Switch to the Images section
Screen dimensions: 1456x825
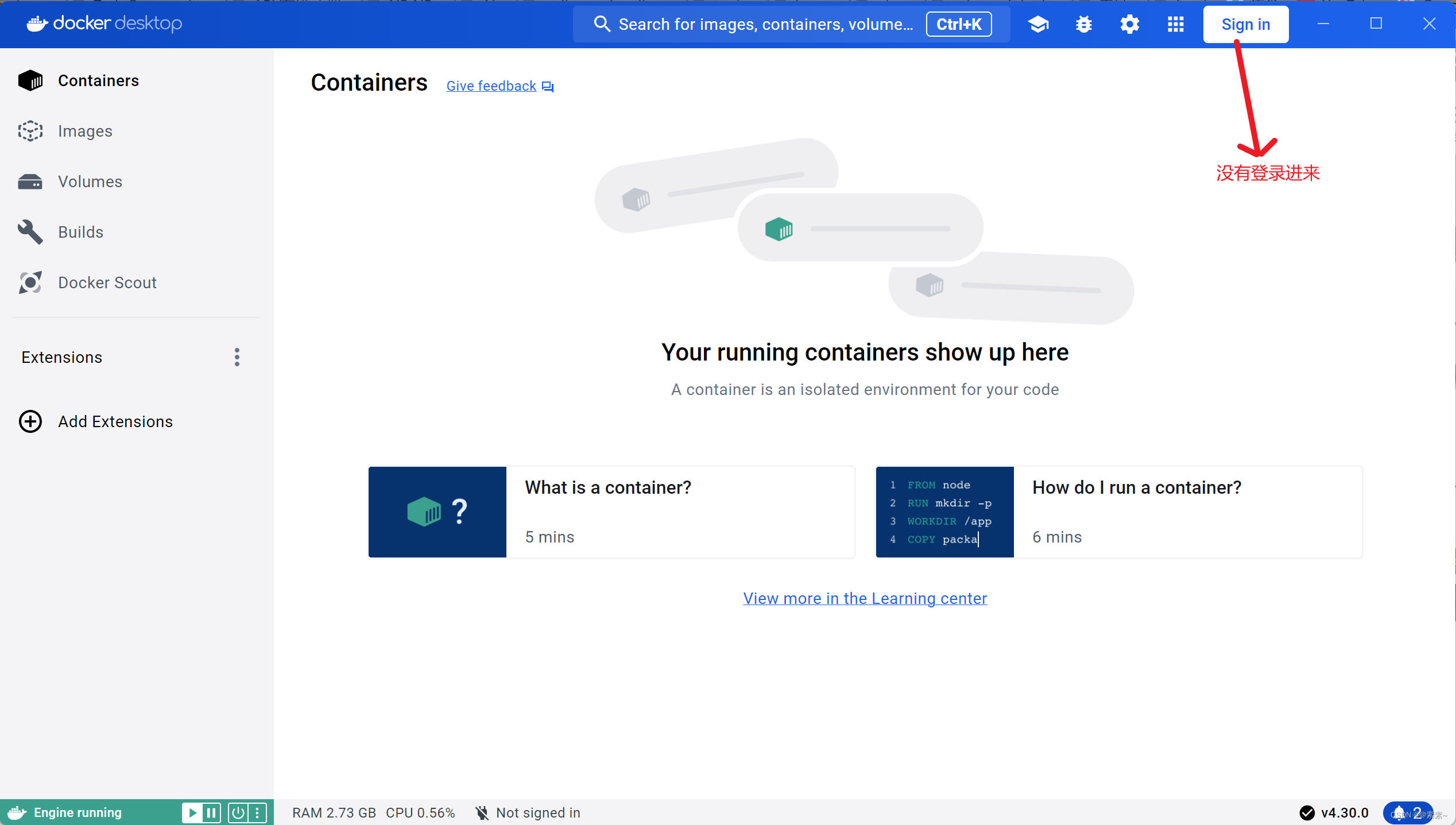(x=85, y=131)
